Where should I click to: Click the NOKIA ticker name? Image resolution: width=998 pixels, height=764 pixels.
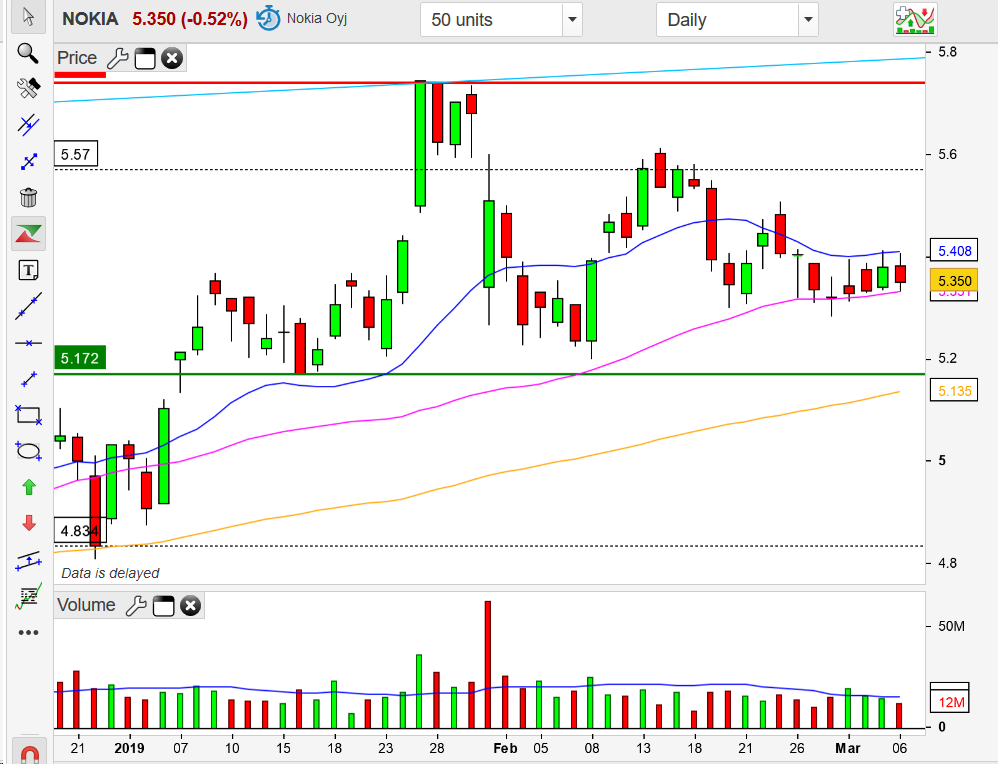point(90,19)
